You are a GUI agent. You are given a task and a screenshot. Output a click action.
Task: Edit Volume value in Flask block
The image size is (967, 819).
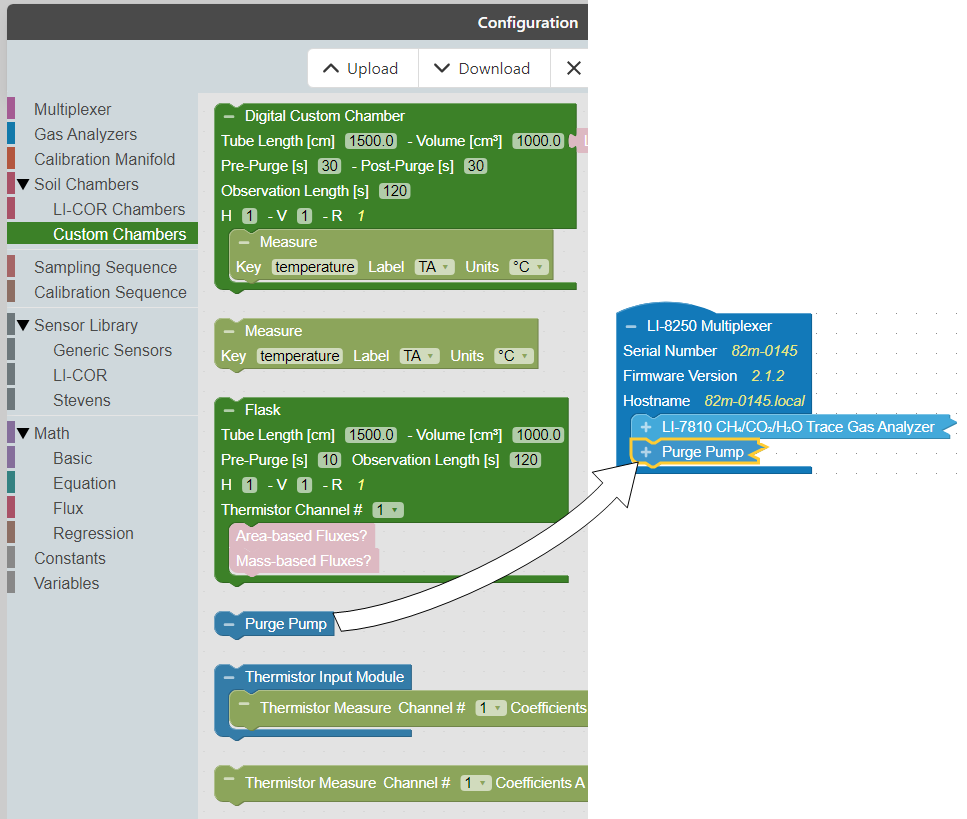coord(538,435)
